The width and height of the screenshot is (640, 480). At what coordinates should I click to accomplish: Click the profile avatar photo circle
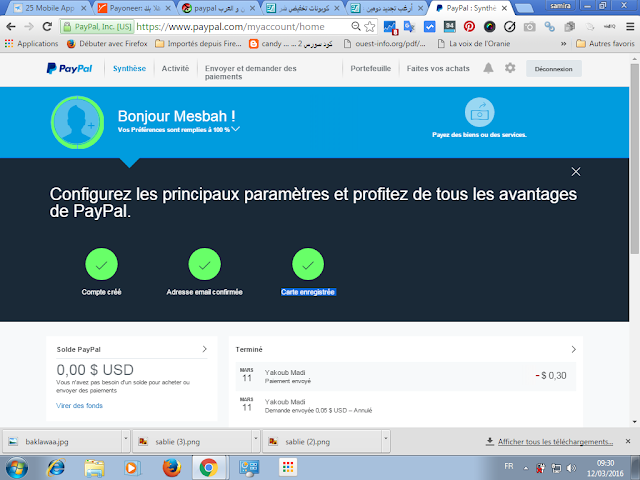click(x=77, y=122)
